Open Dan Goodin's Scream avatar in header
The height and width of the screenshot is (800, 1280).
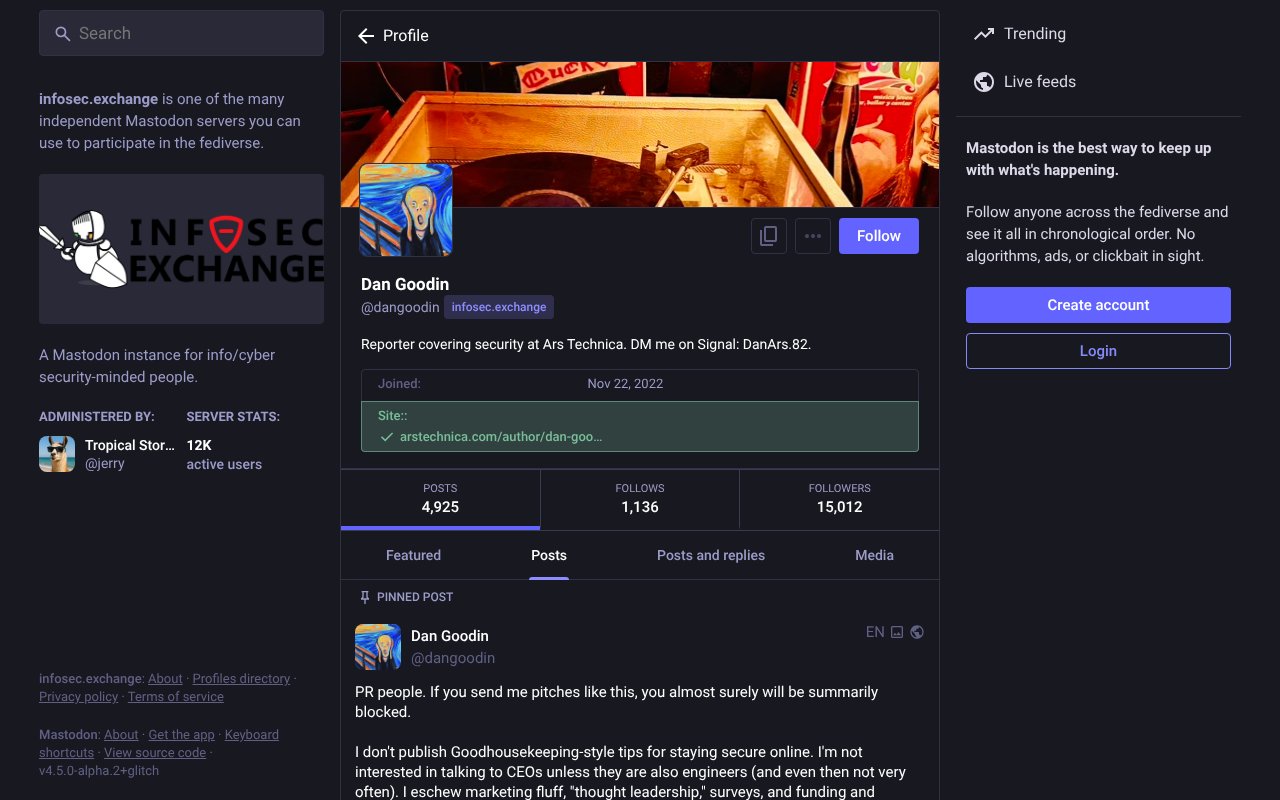point(406,210)
